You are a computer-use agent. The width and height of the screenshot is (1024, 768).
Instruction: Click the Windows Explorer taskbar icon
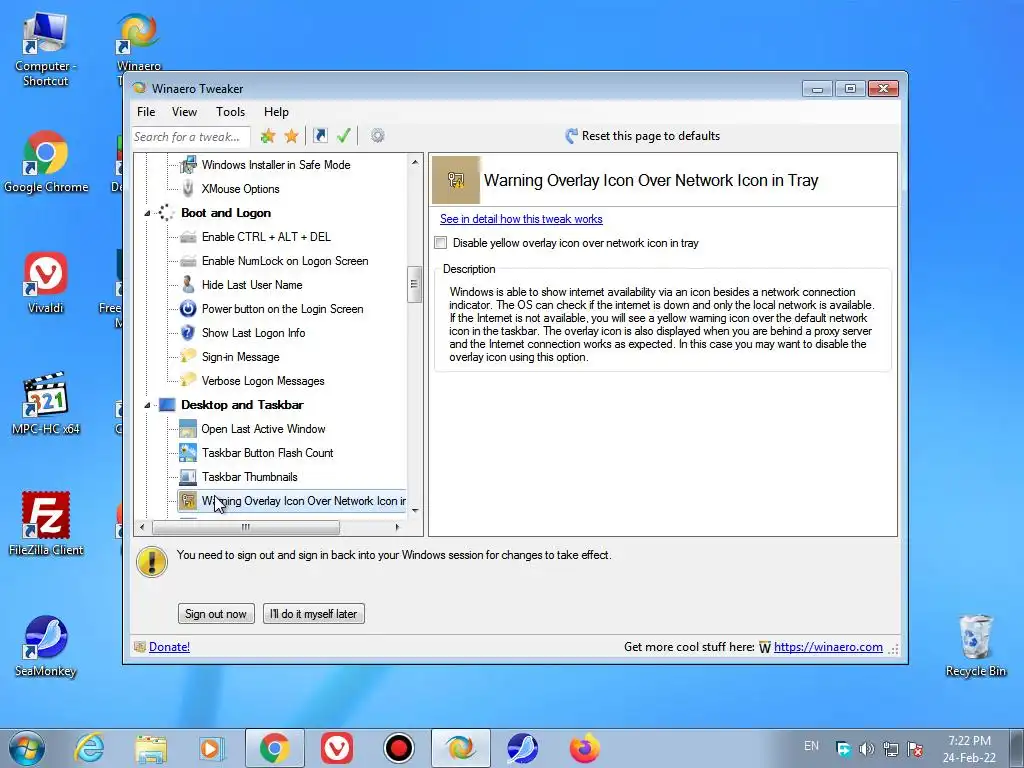(x=151, y=748)
